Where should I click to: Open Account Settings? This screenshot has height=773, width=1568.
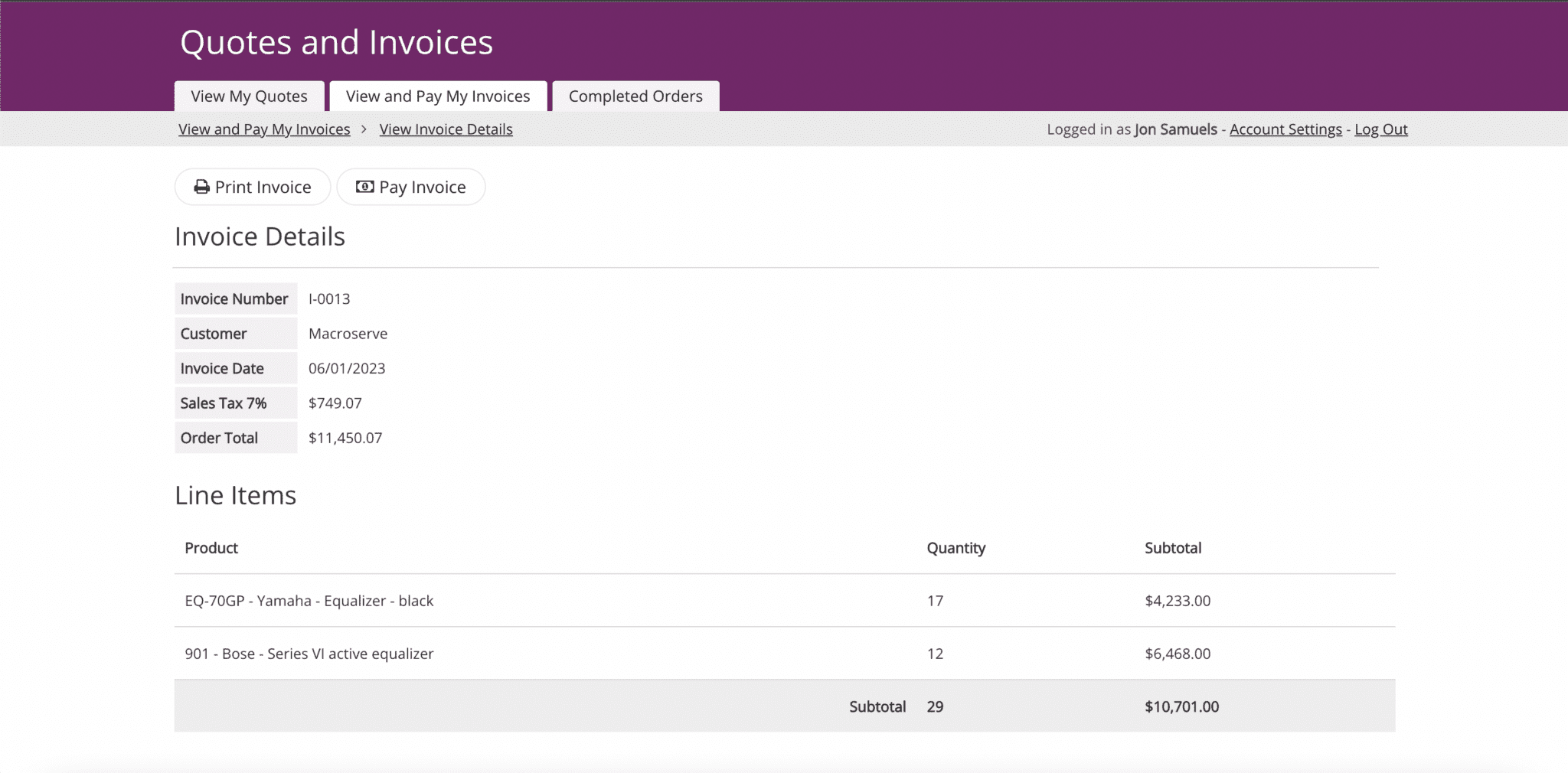(1285, 129)
